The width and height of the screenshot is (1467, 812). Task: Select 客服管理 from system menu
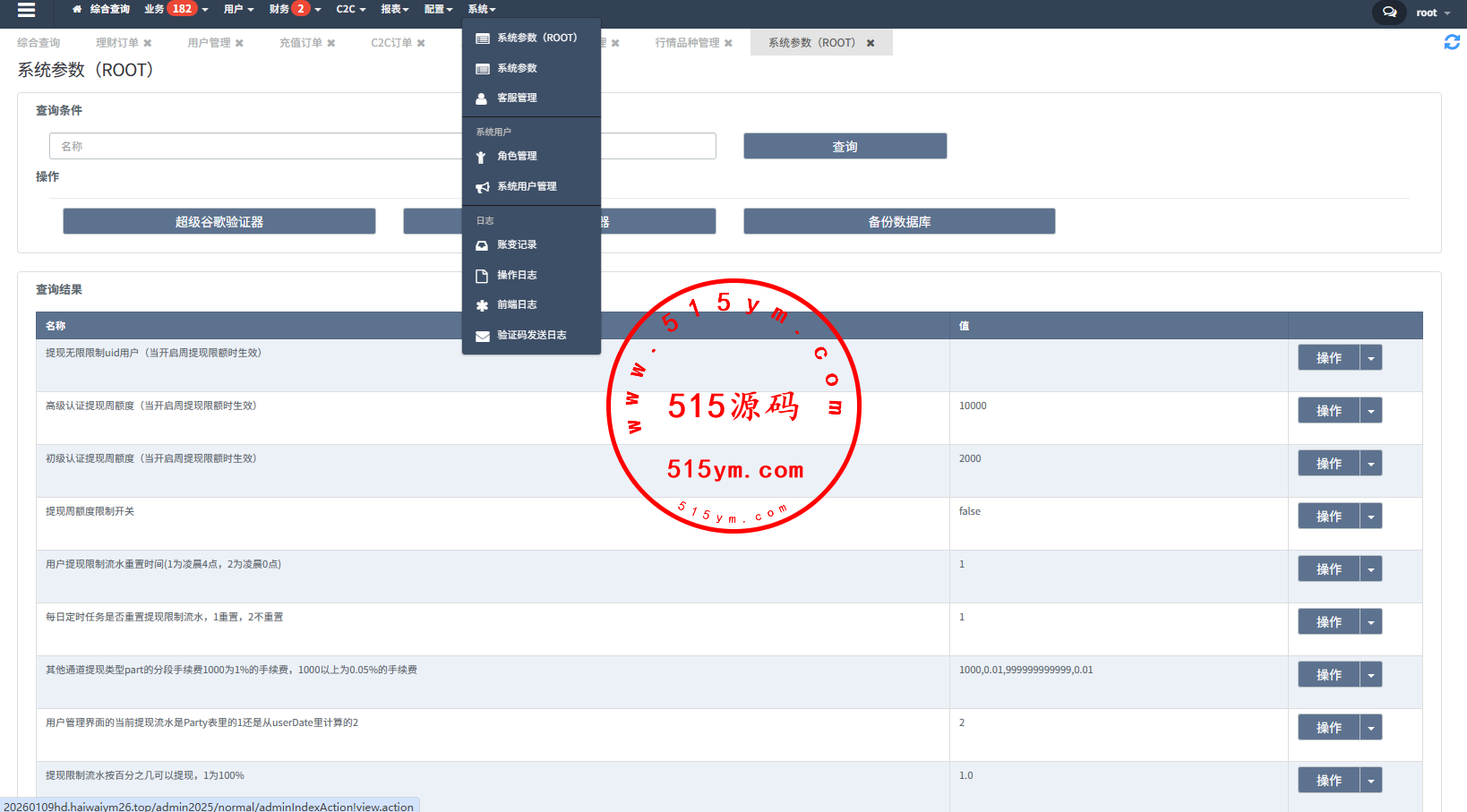(517, 98)
